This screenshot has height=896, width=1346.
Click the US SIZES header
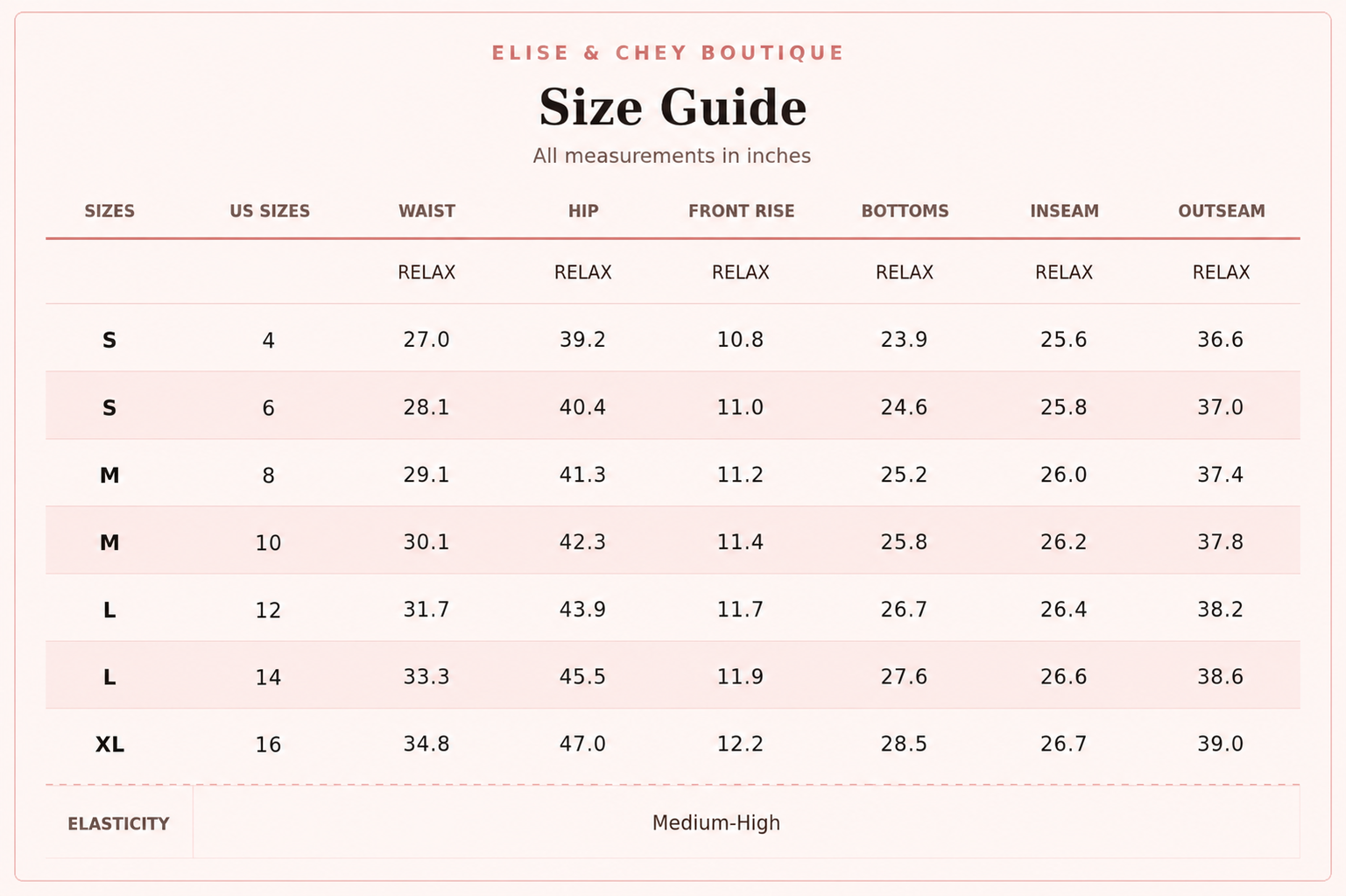tap(270, 211)
